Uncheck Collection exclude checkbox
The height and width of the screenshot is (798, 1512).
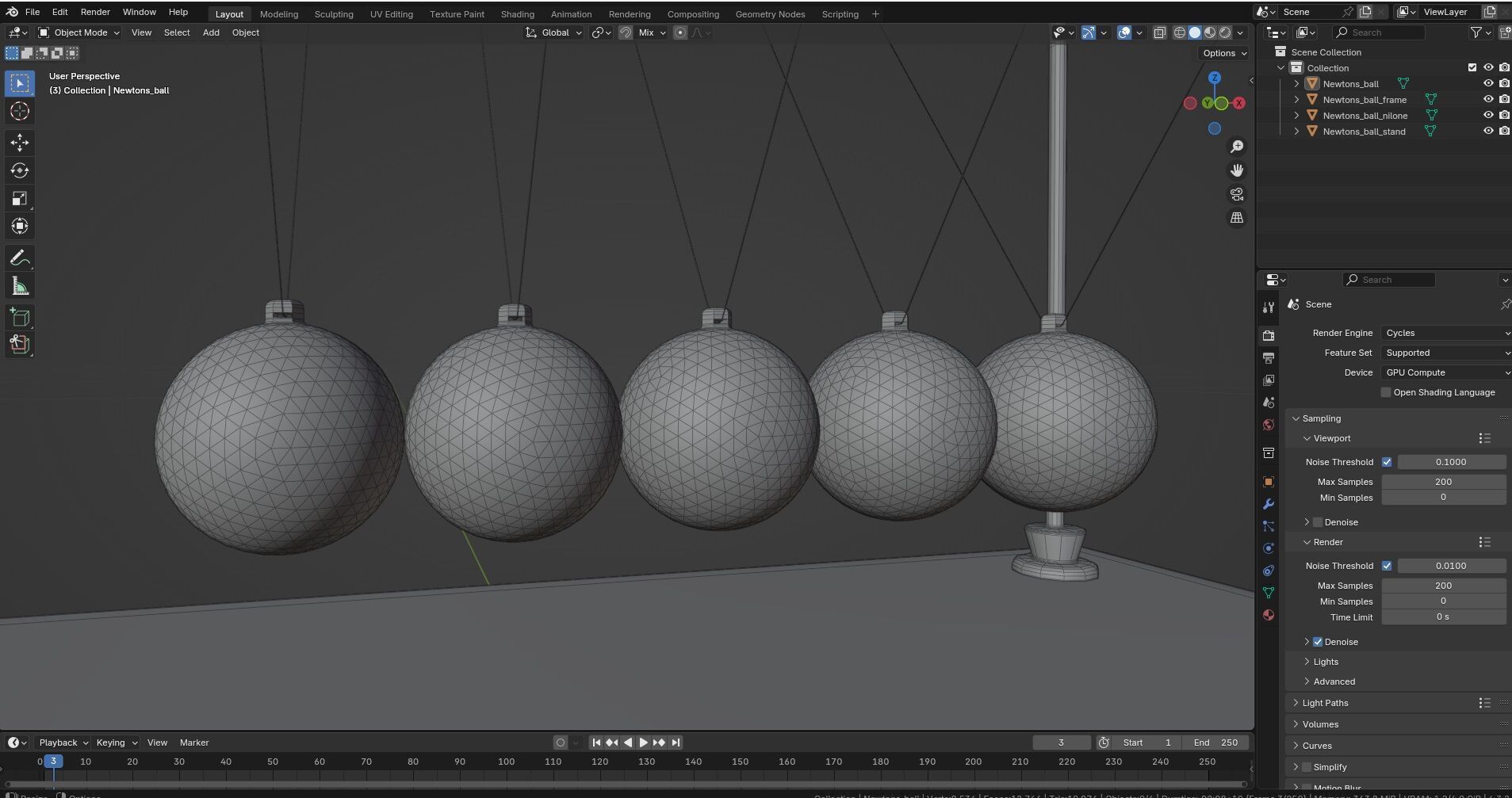pos(1472,67)
